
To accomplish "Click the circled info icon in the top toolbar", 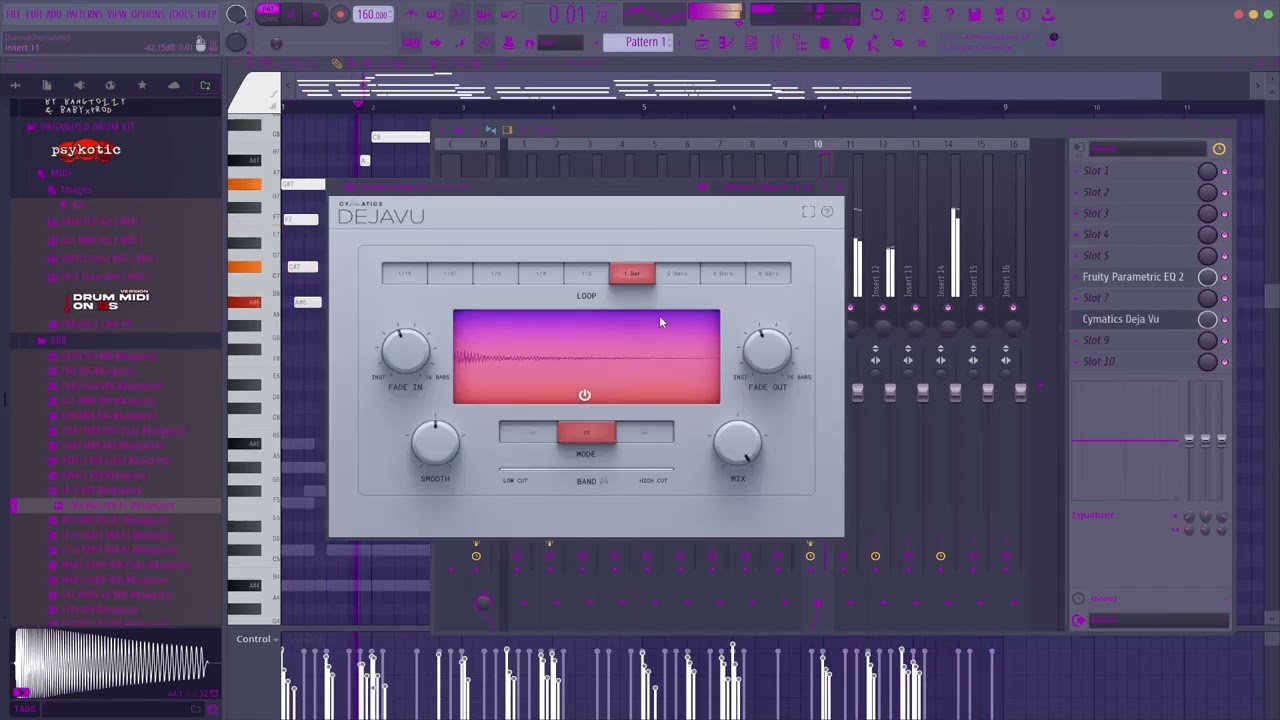I will 1024,15.
